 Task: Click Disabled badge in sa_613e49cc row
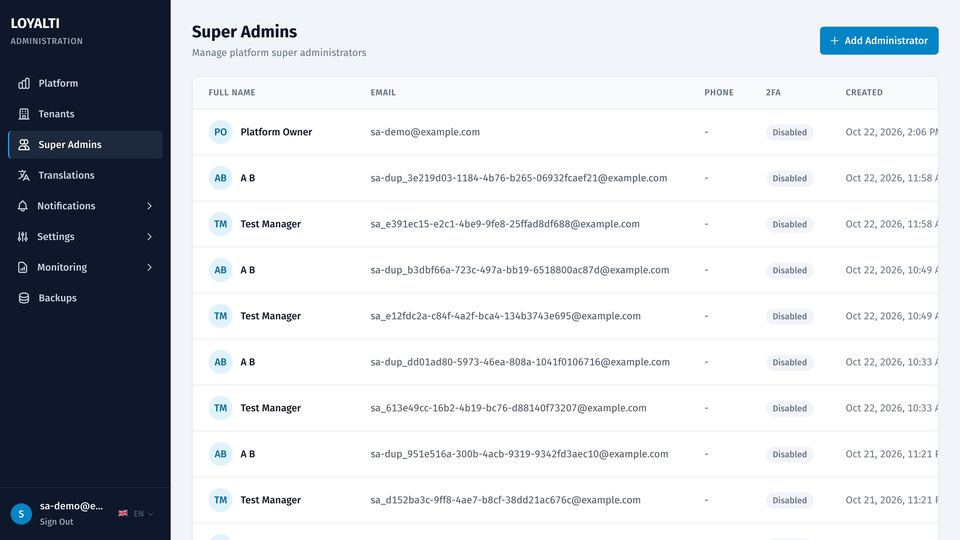click(x=789, y=408)
